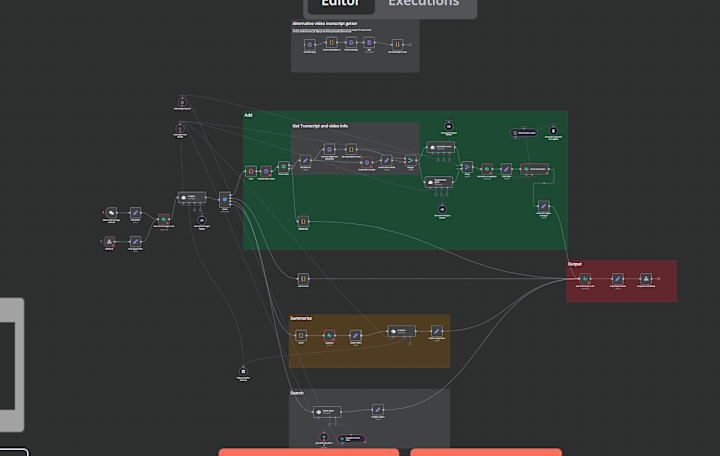720x456 pixels.
Task: Open the agent node left of the Switch node
Action: click(x=192, y=197)
